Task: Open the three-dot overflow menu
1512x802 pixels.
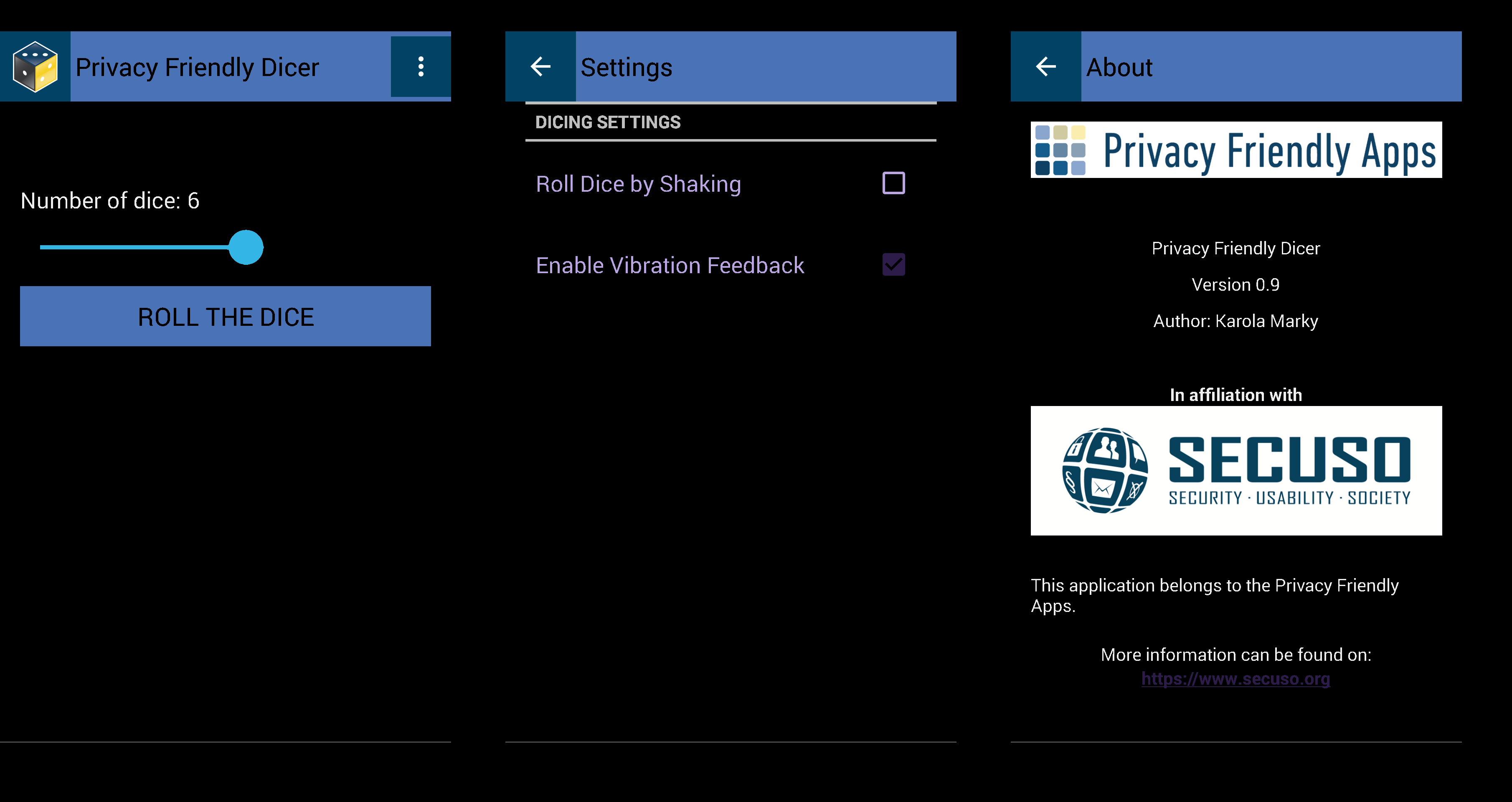Action: (x=420, y=66)
